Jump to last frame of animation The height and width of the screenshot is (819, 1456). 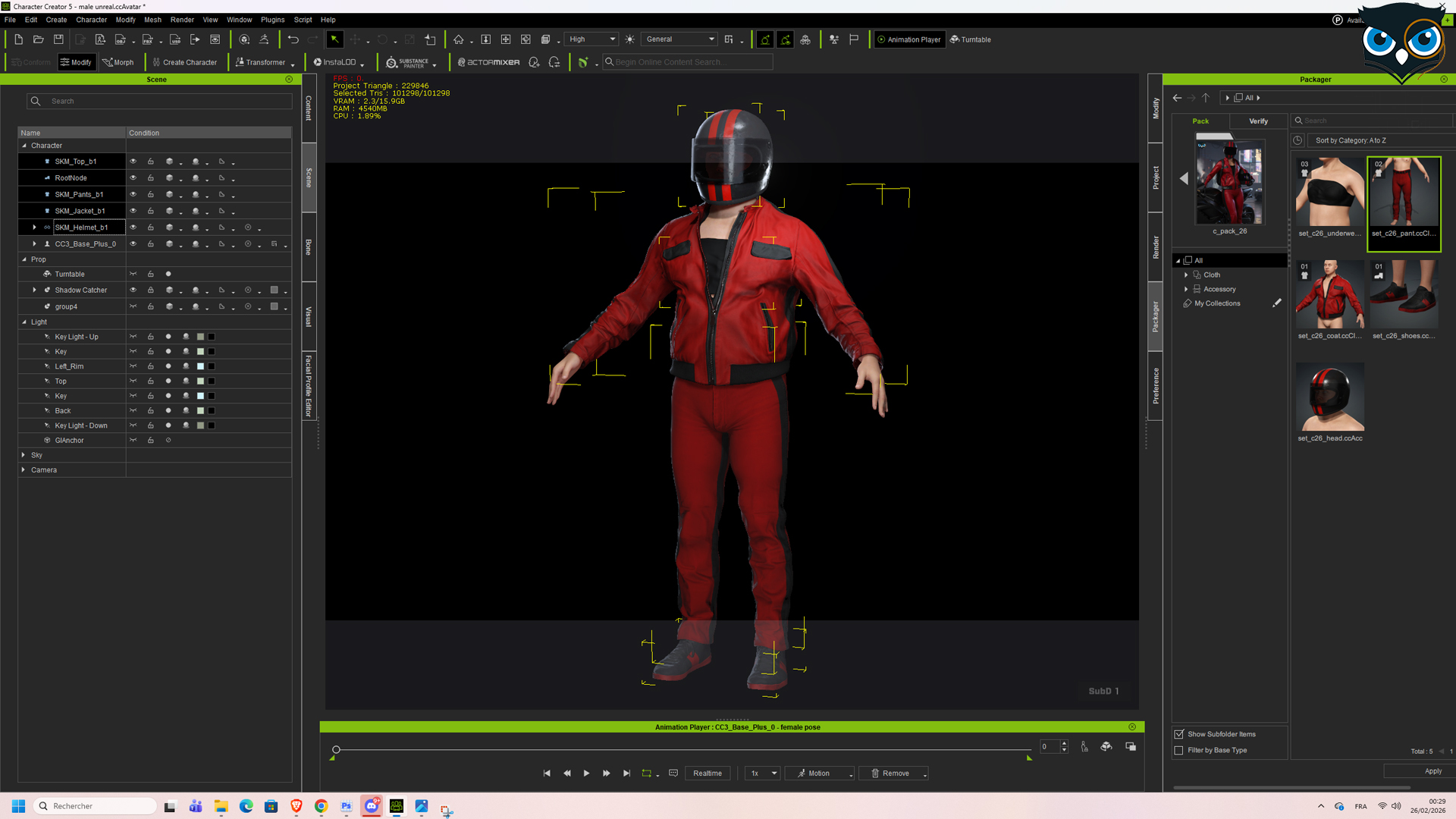tap(626, 773)
